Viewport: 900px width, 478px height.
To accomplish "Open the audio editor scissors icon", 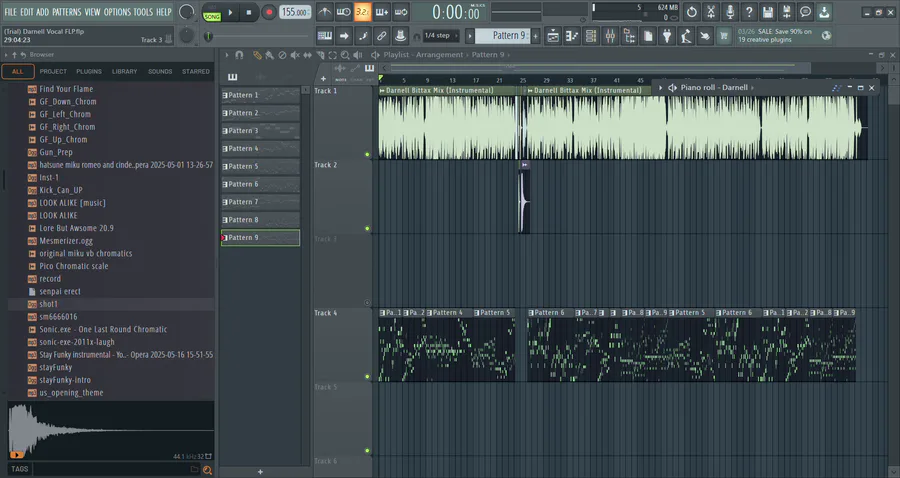I will click(x=711, y=12).
